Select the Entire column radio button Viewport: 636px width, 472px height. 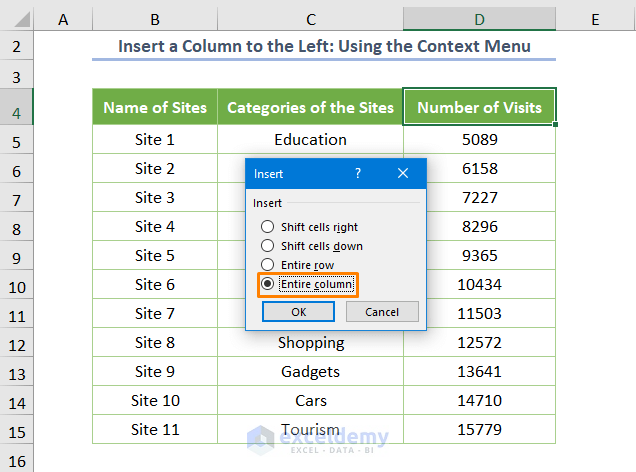(267, 284)
